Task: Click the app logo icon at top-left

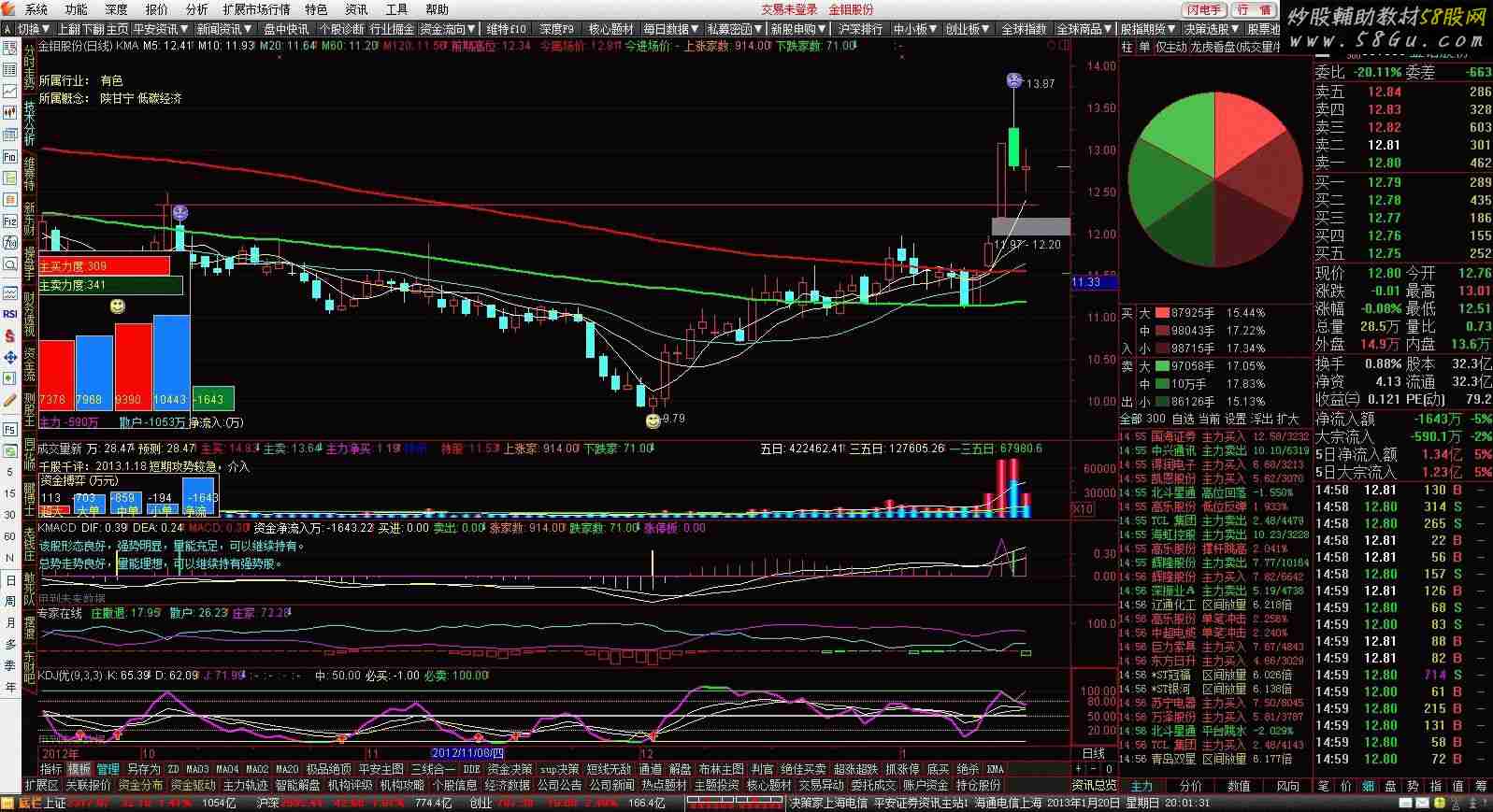Action: (9, 9)
